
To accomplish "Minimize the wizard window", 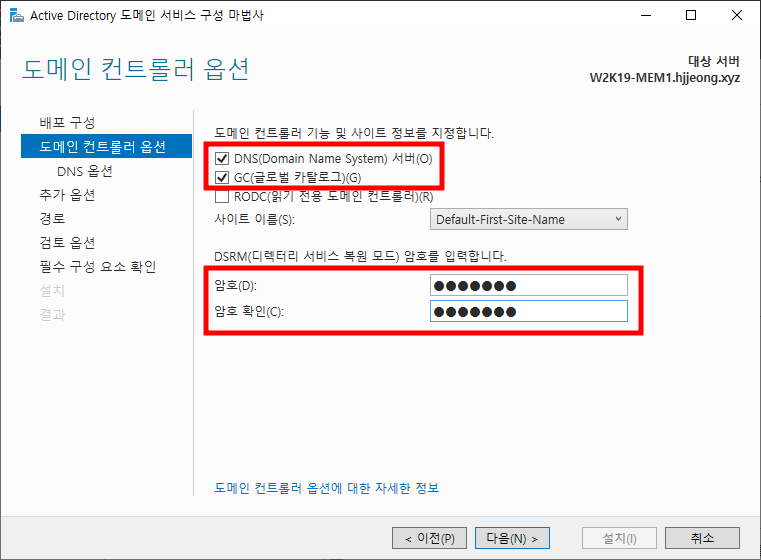I will click(646, 16).
